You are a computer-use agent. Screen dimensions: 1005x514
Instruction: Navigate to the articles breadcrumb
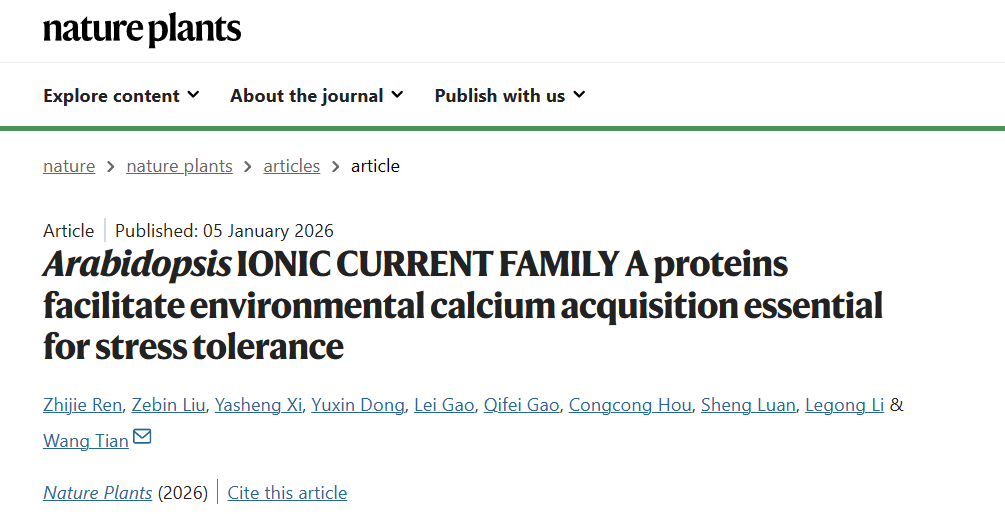coord(291,166)
